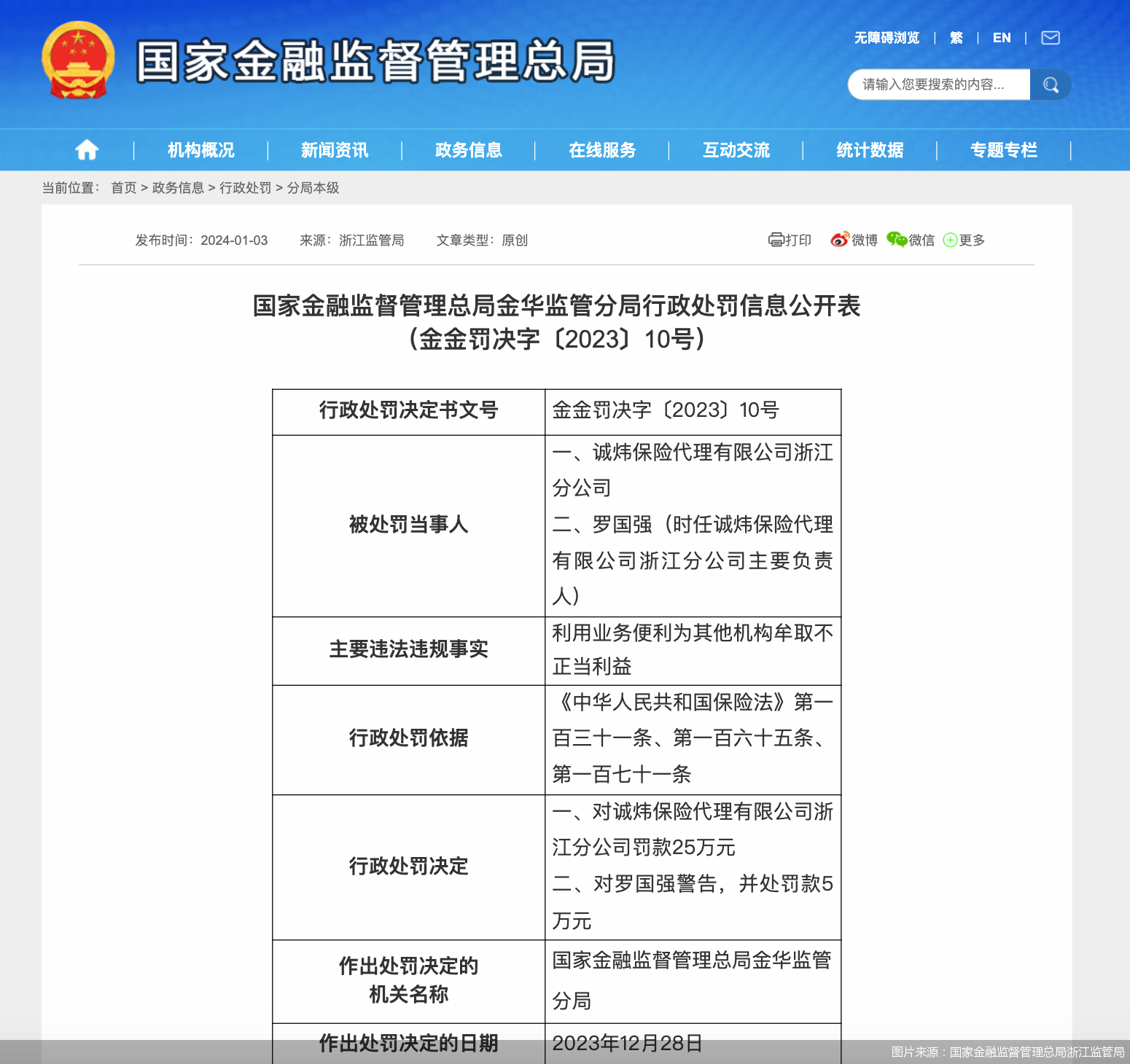This screenshot has height=1064, width=1130.
Task: Click the text 对罗国强警告
Action: point(655,884)
